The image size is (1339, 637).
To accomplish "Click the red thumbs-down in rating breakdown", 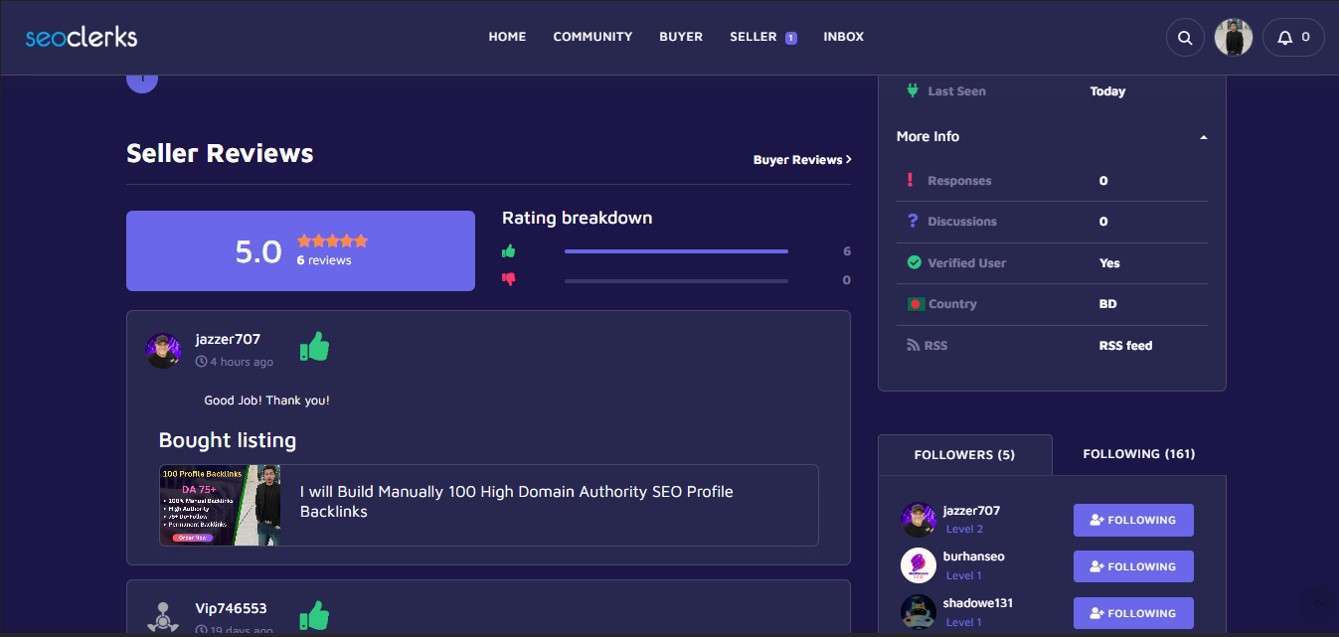I will (509, 279).
